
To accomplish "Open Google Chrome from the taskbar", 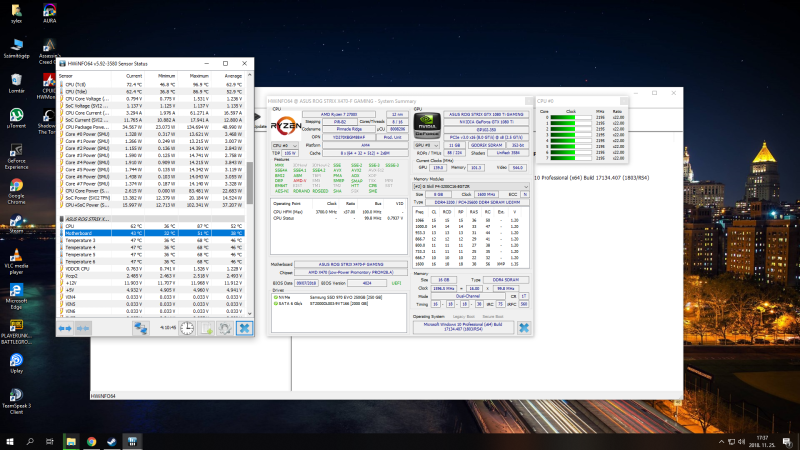I will [91, 440].
